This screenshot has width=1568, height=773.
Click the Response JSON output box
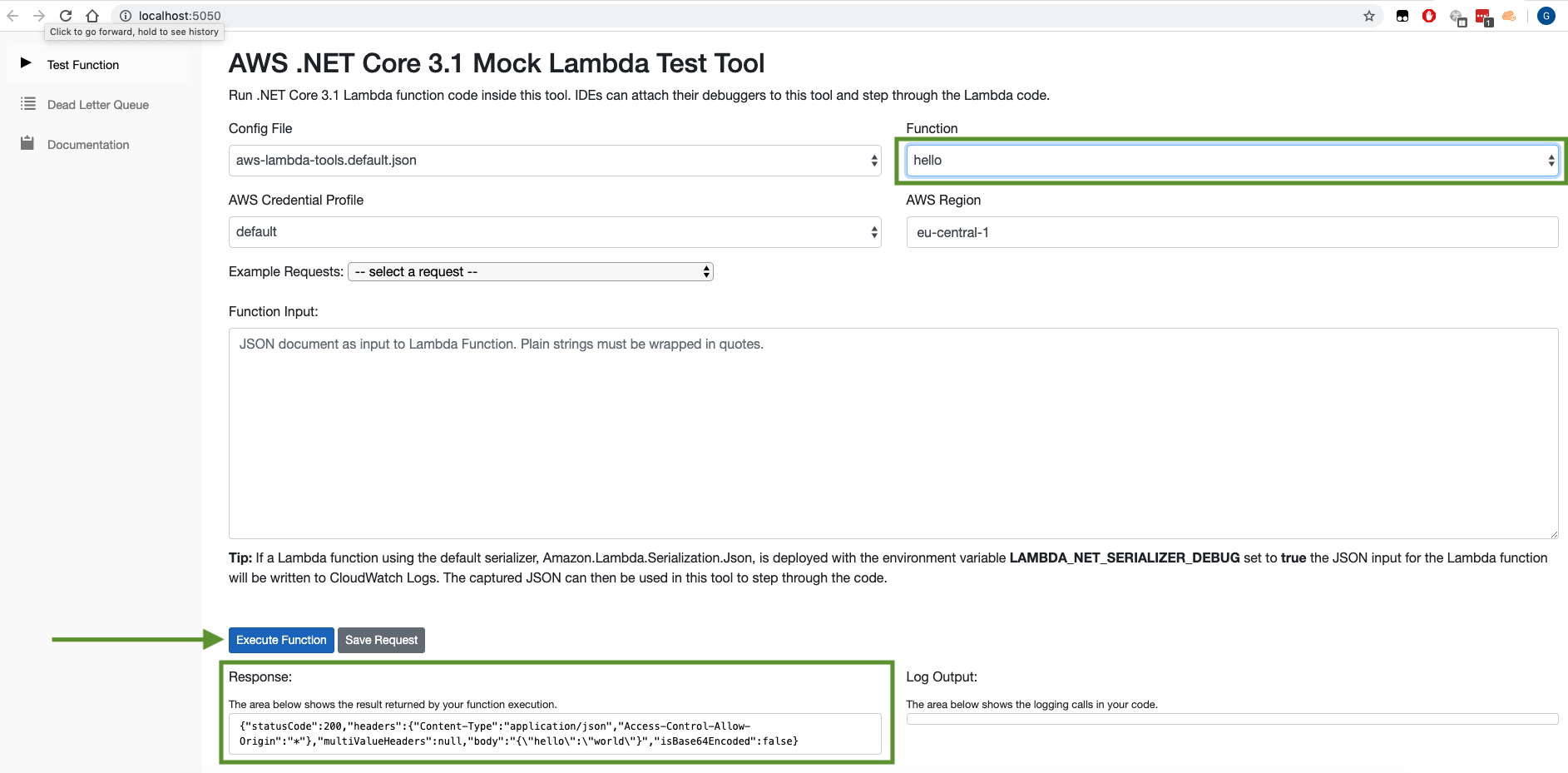tap(555, 734)
